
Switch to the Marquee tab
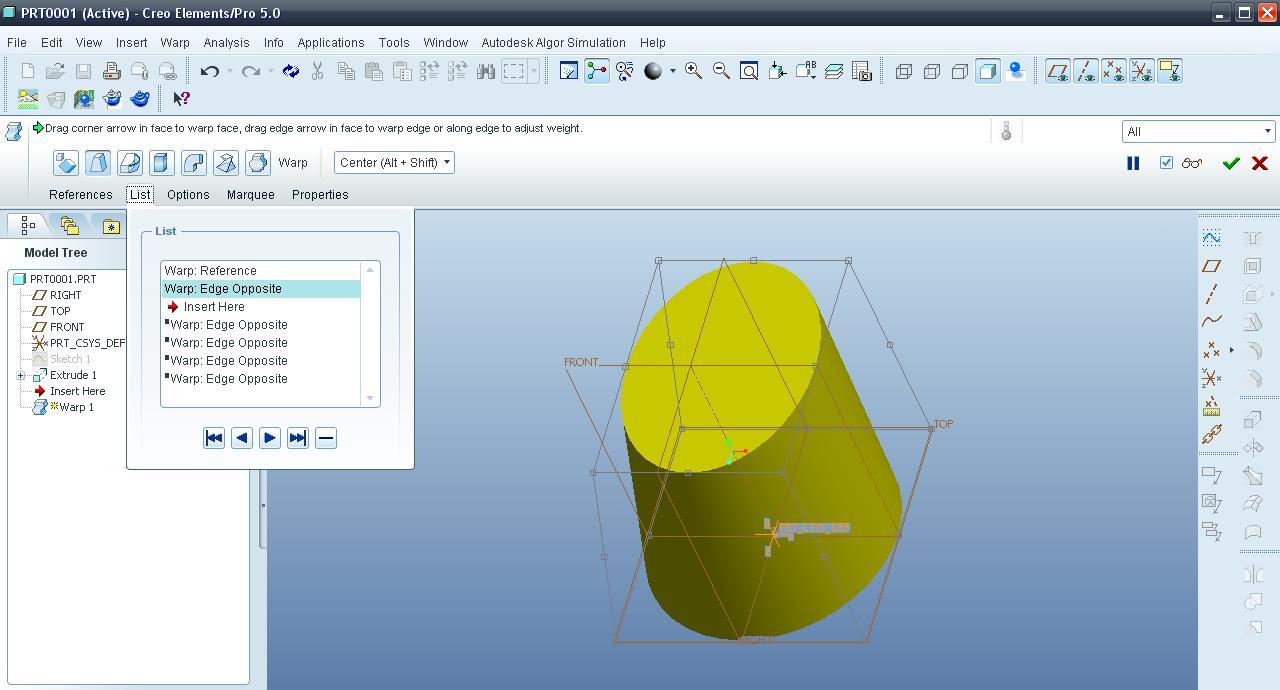251,195
